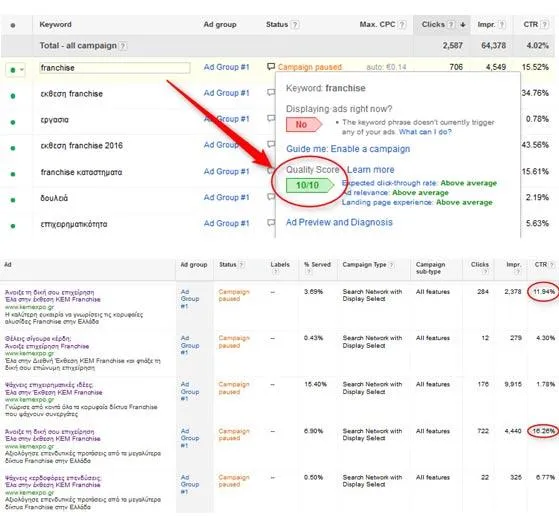Image resolution: width=559 pixels, height=516 pixels.
Task: Click Ad Group #1 link in 1.78% CTR ad row
Action: 190,392
